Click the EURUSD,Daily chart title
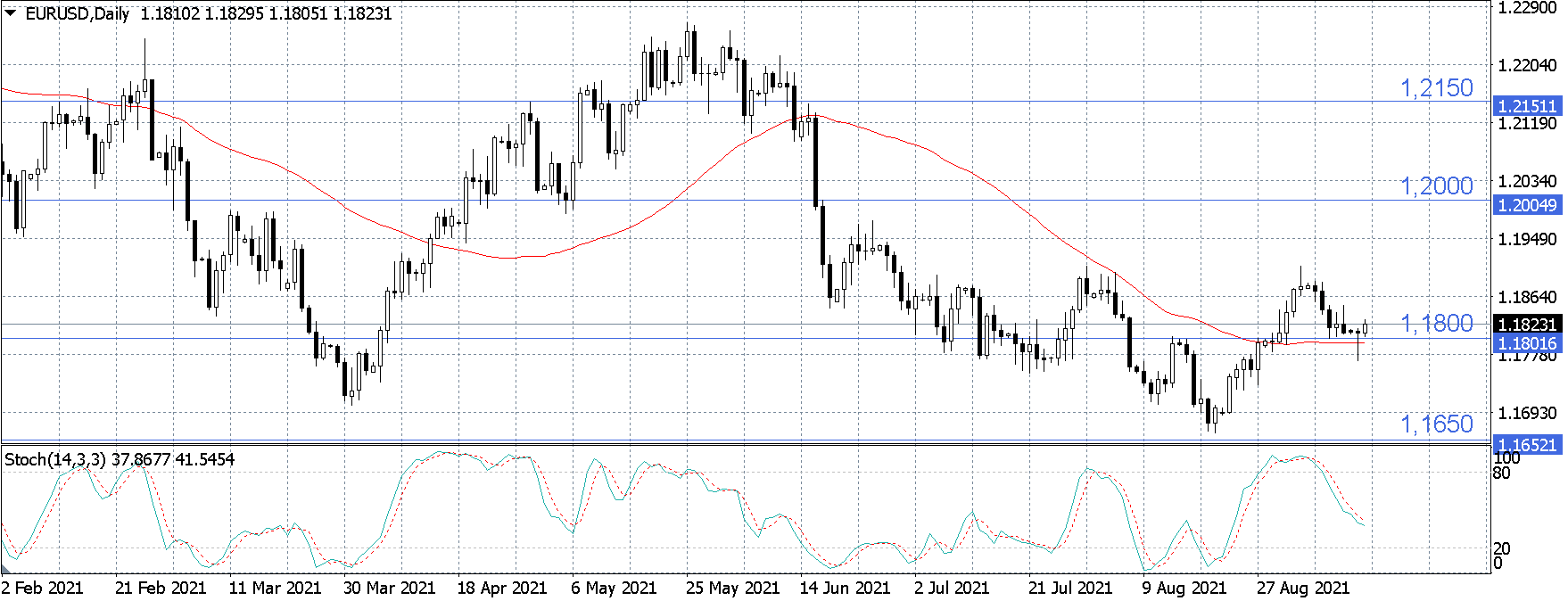 (x=77, y=14)
